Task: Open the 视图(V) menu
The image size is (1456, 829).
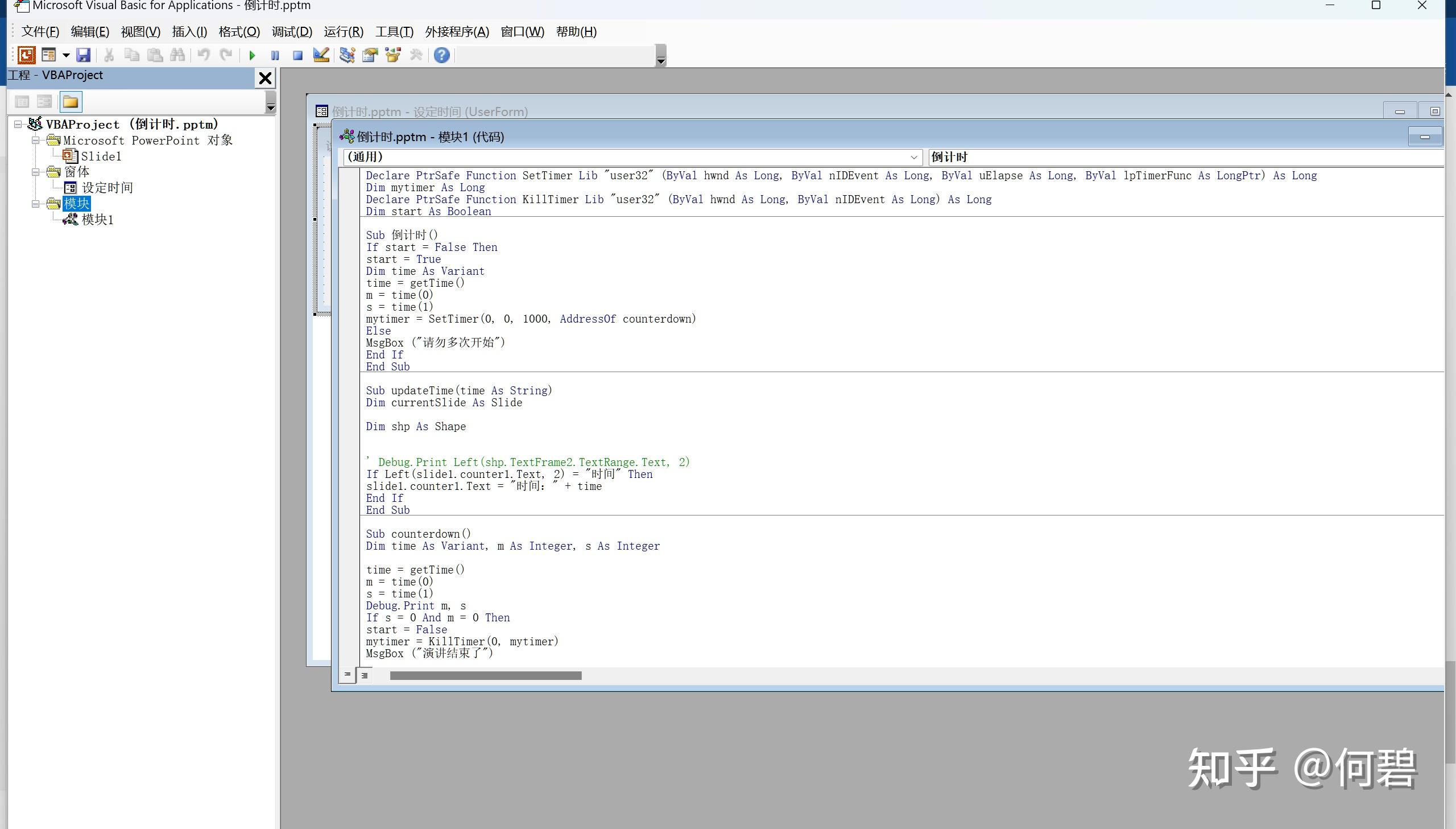Action: pyautogui.click(x=140, y=32)
